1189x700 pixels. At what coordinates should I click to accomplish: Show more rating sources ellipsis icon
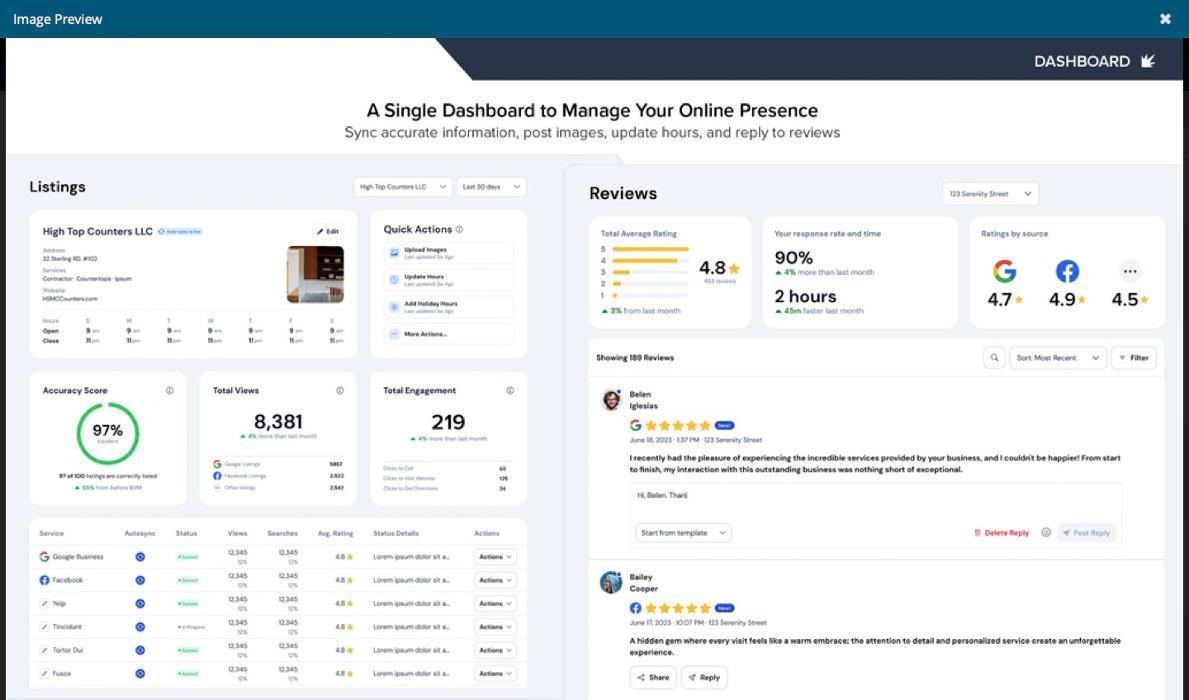[1130, 271]
